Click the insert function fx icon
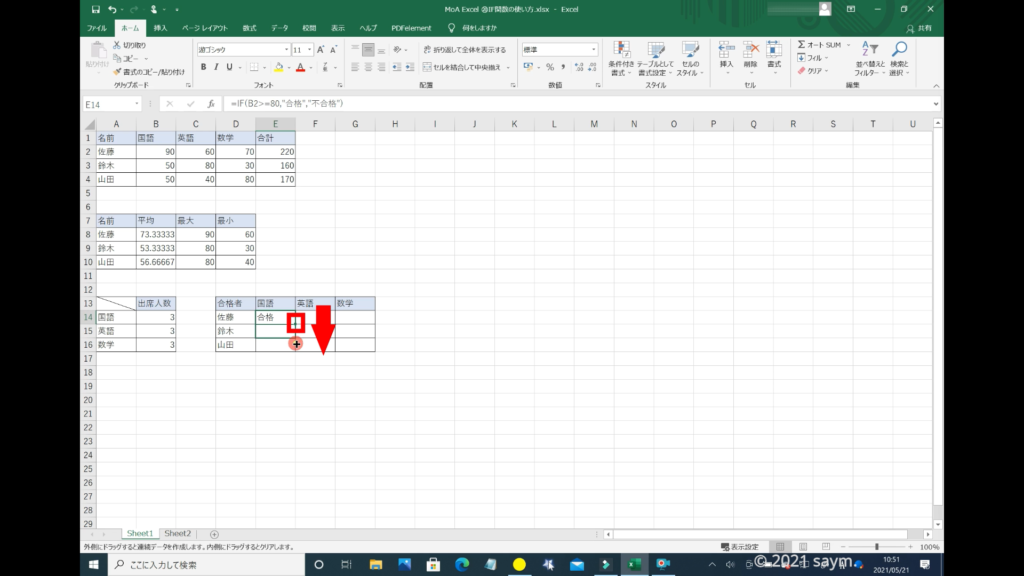 click(x=211, y=104)
